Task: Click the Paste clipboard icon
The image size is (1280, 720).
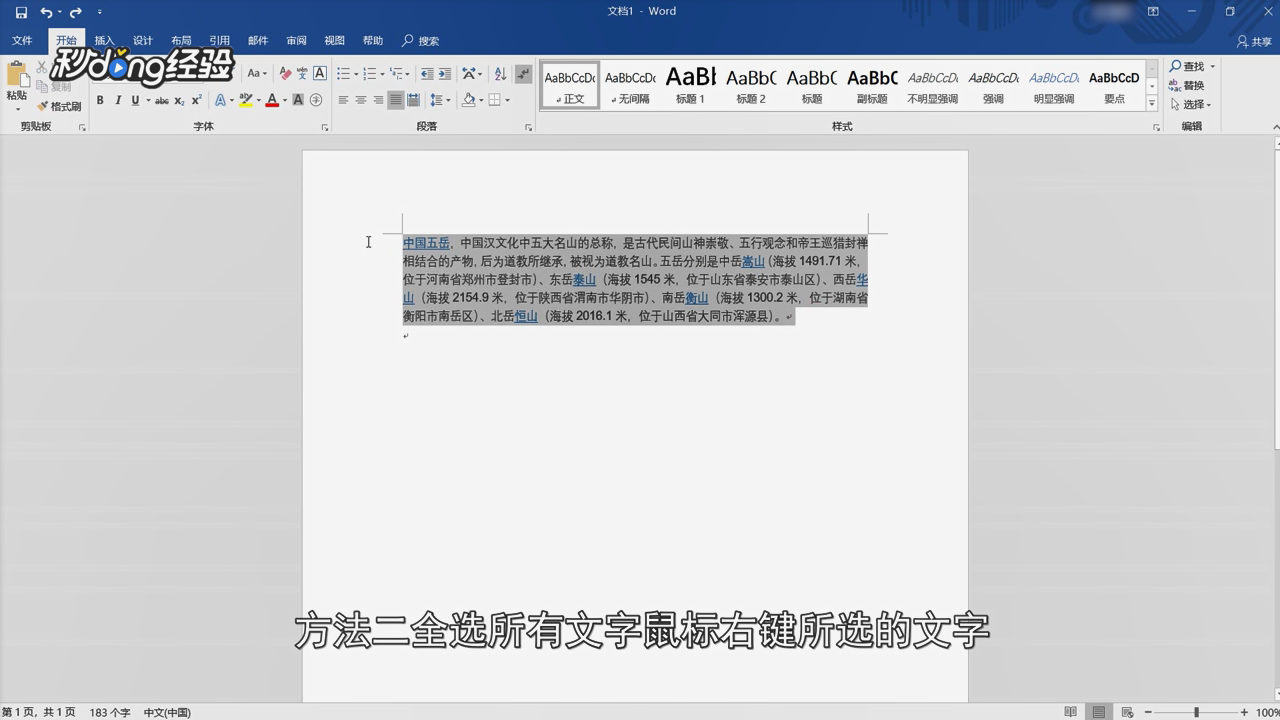Action: coord(17,73)
